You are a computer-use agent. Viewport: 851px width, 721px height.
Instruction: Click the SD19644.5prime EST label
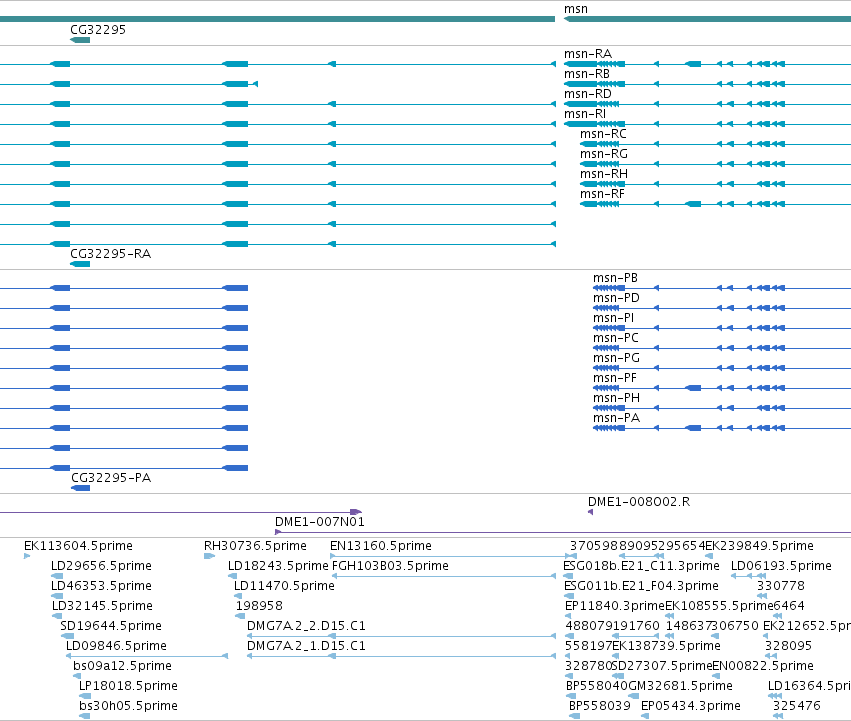click(x=111, y=627)
